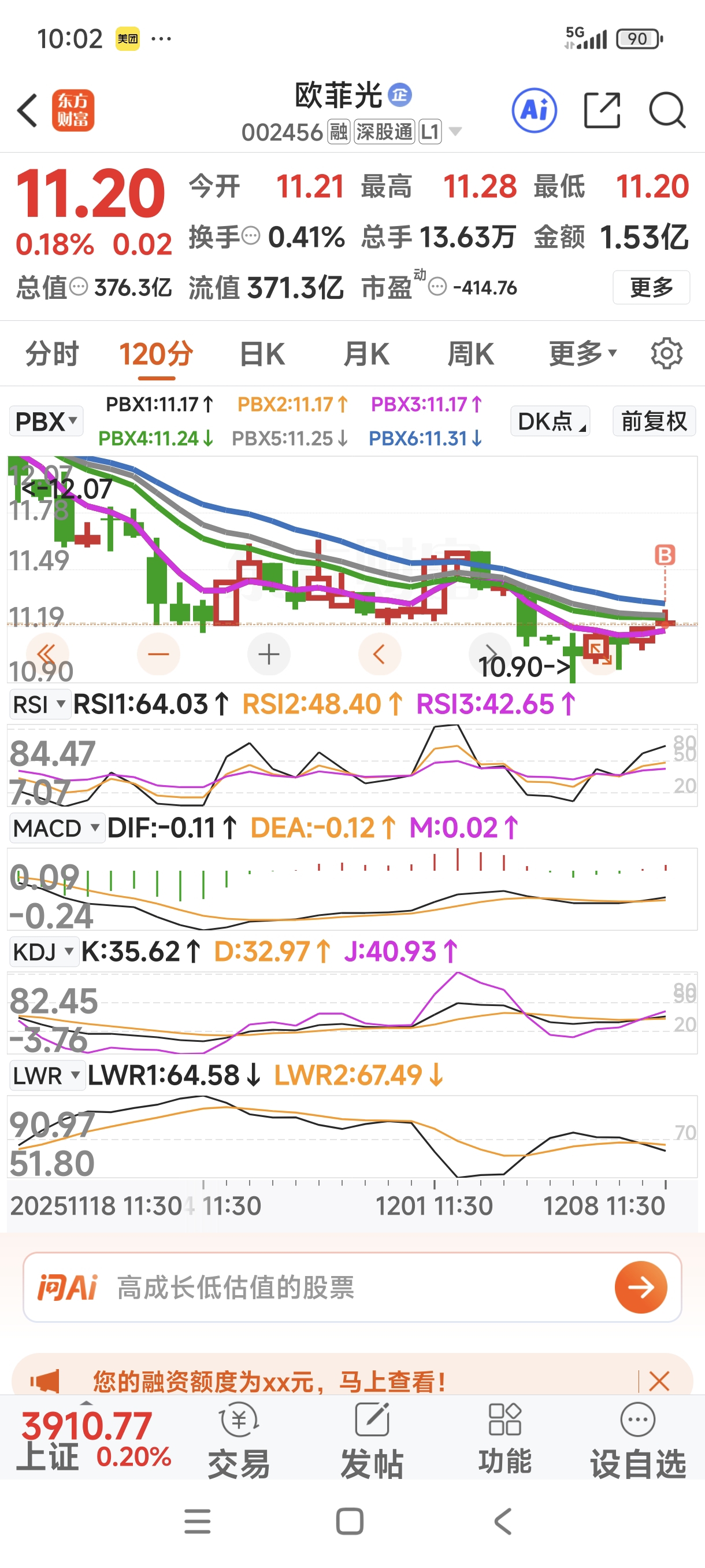Tap DIF:-0.11 MACD value
The height and width of the screenshot is (1568, 705).
(x=172, y=828)
